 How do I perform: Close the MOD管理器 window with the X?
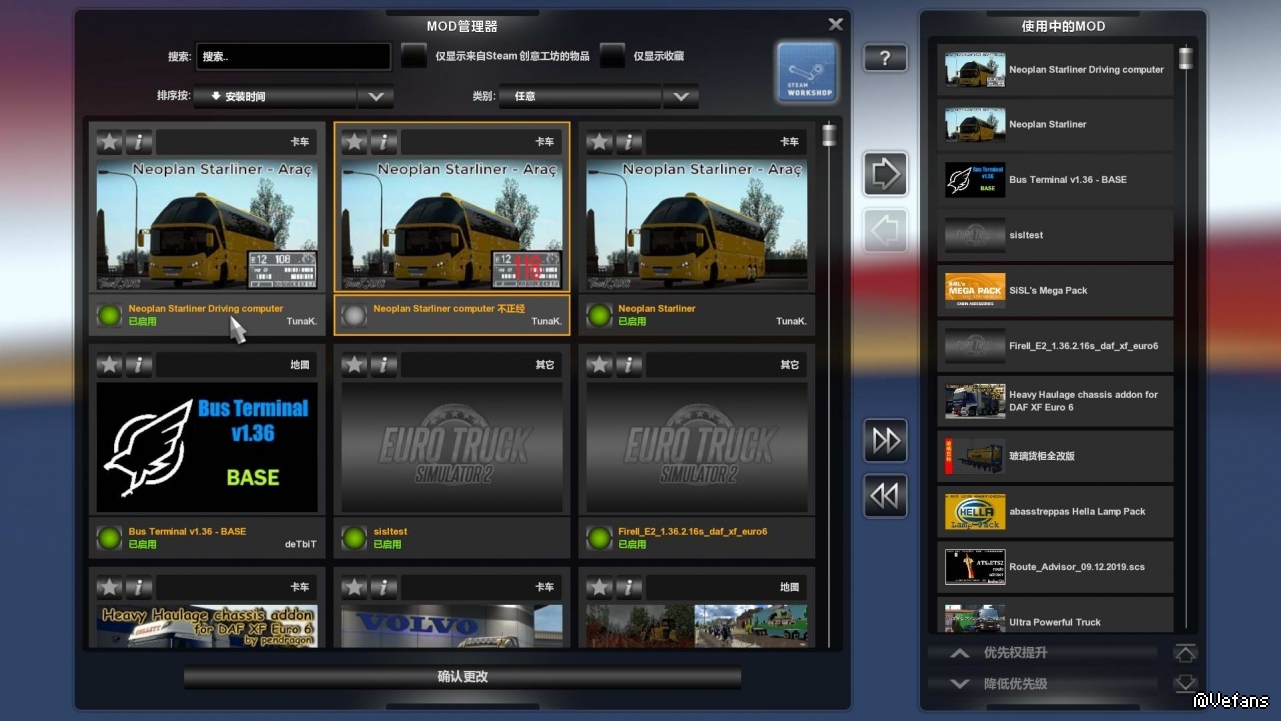[836, 24]
